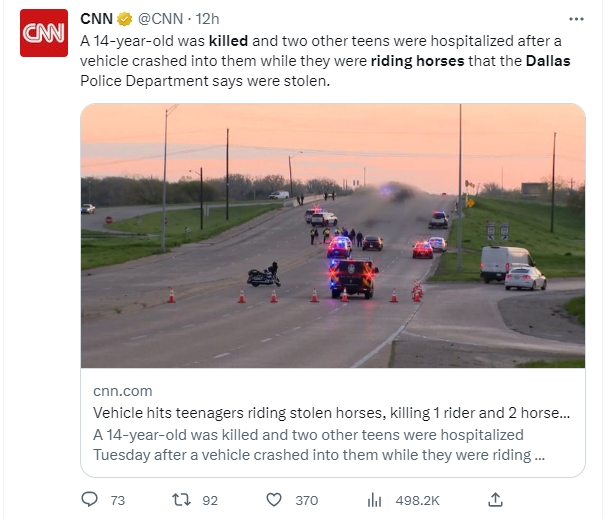Open the CNN display name link

pyautogui.click(x=96, y=18)
